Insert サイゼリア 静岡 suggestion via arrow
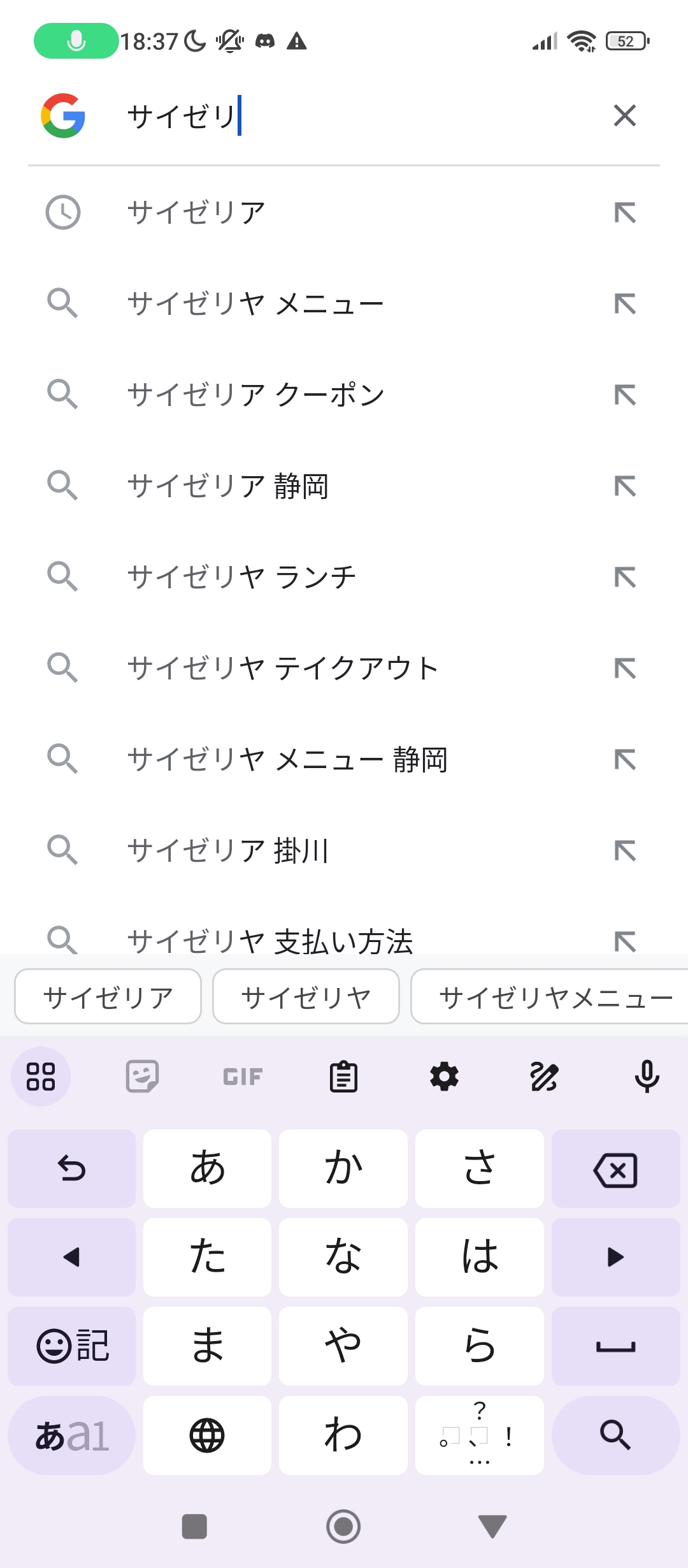 point(625,486)
